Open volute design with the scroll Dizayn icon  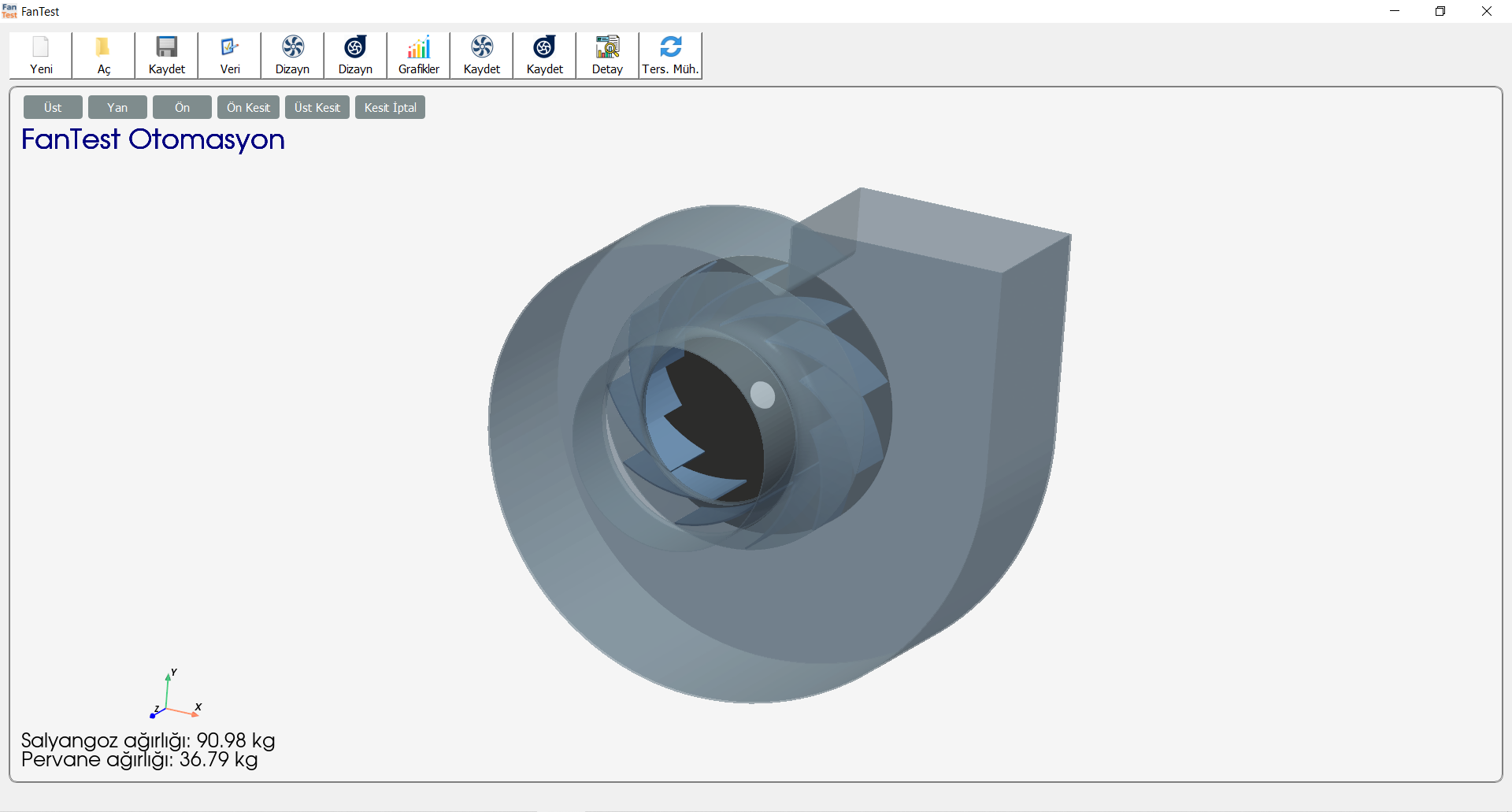354,55
